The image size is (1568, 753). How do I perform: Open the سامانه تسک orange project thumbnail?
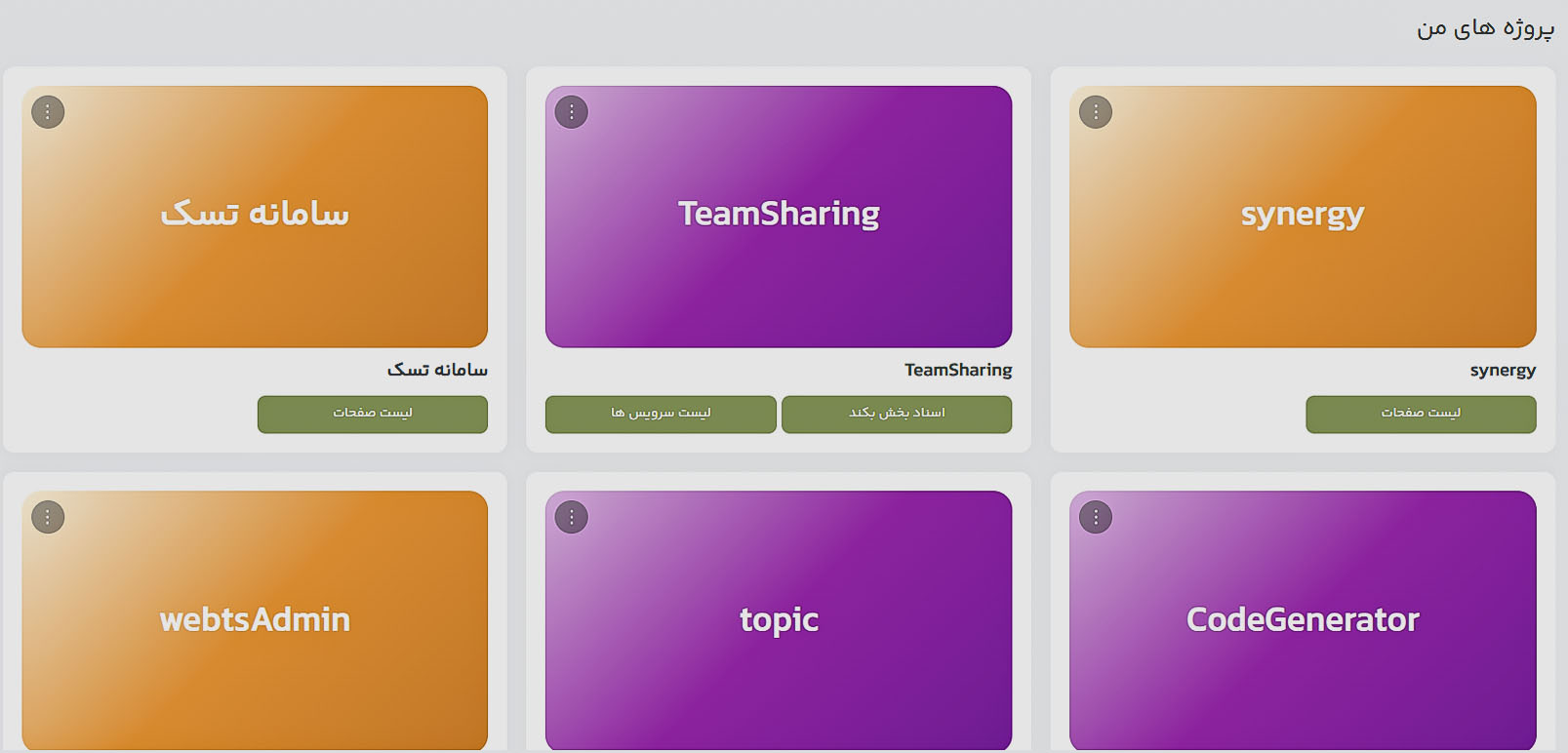pos(255,217)
